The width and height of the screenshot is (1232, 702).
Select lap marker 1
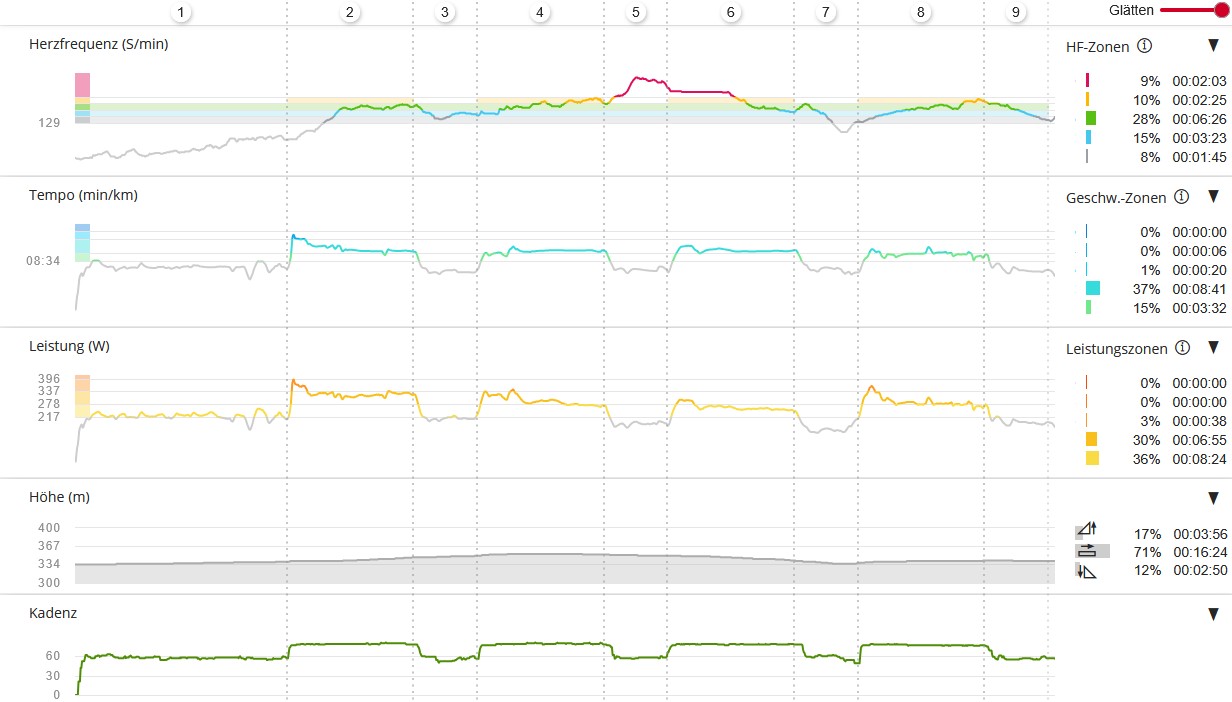[180, 12]
